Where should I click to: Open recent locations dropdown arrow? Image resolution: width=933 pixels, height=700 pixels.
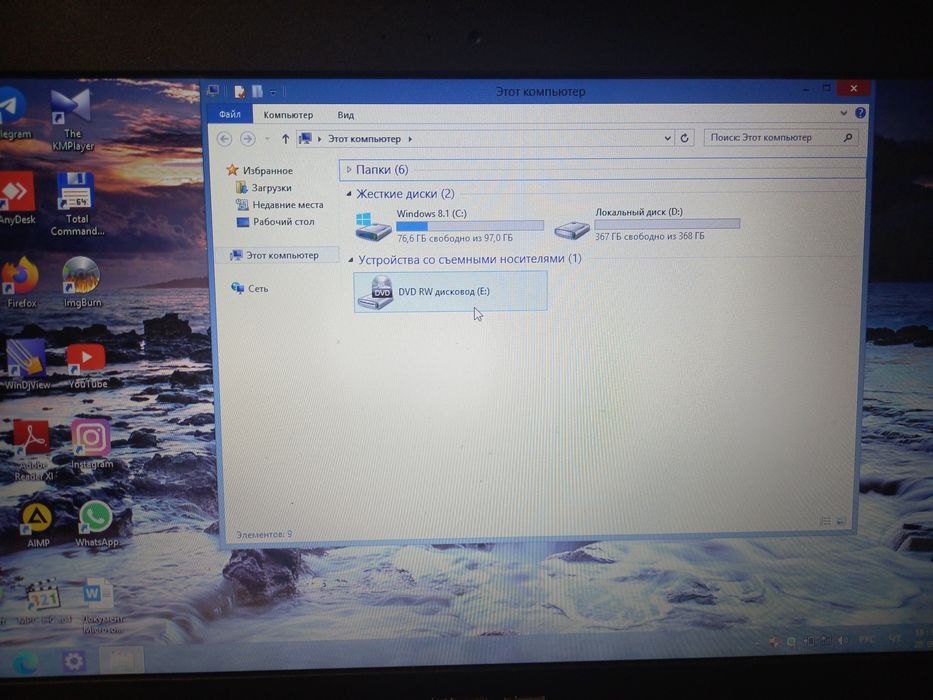268,139
